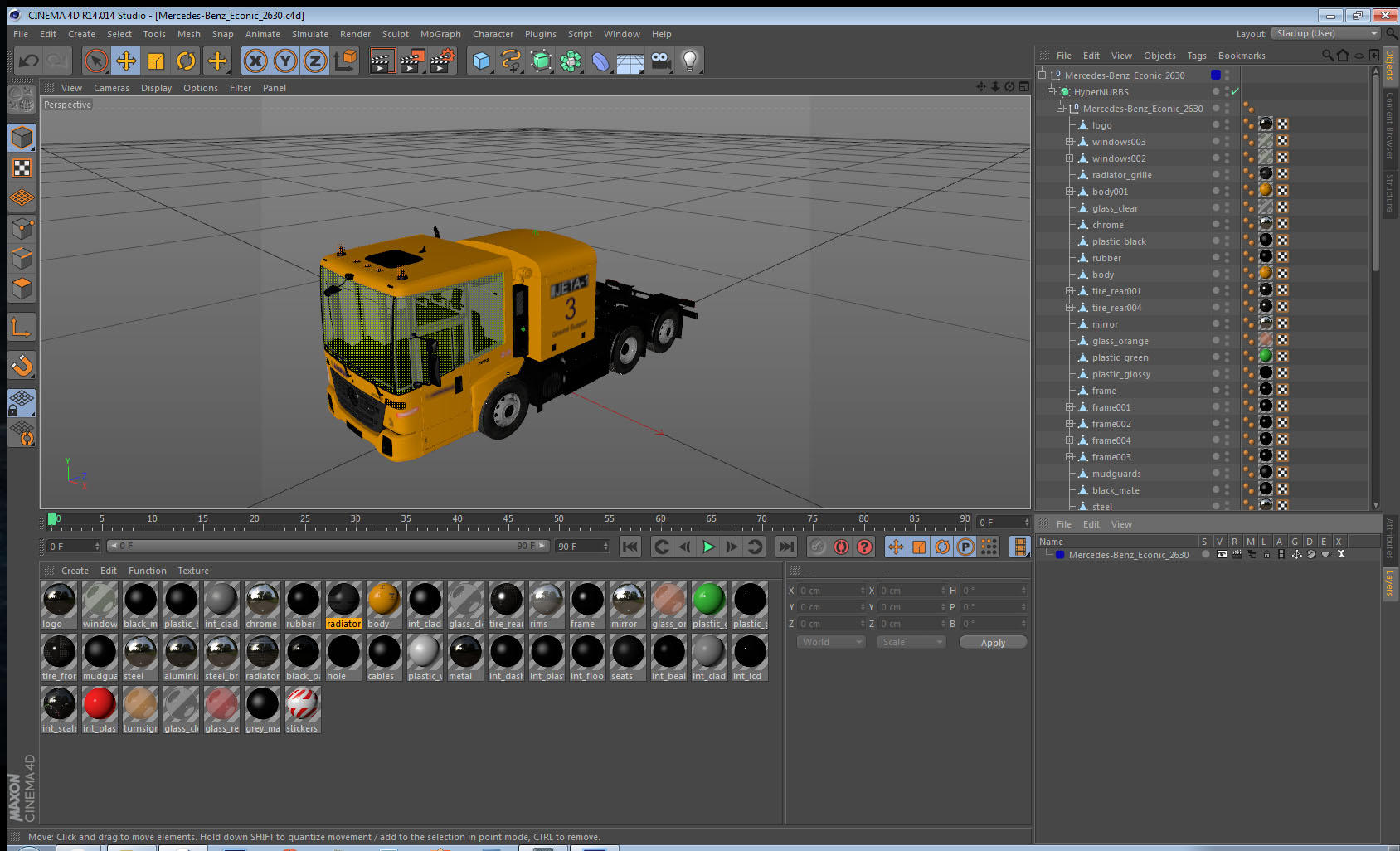Screen dimensions: 1400x851
Task: Toggle logo object visibility dots
Action: pyautogui.click(x=1227, y=124)
